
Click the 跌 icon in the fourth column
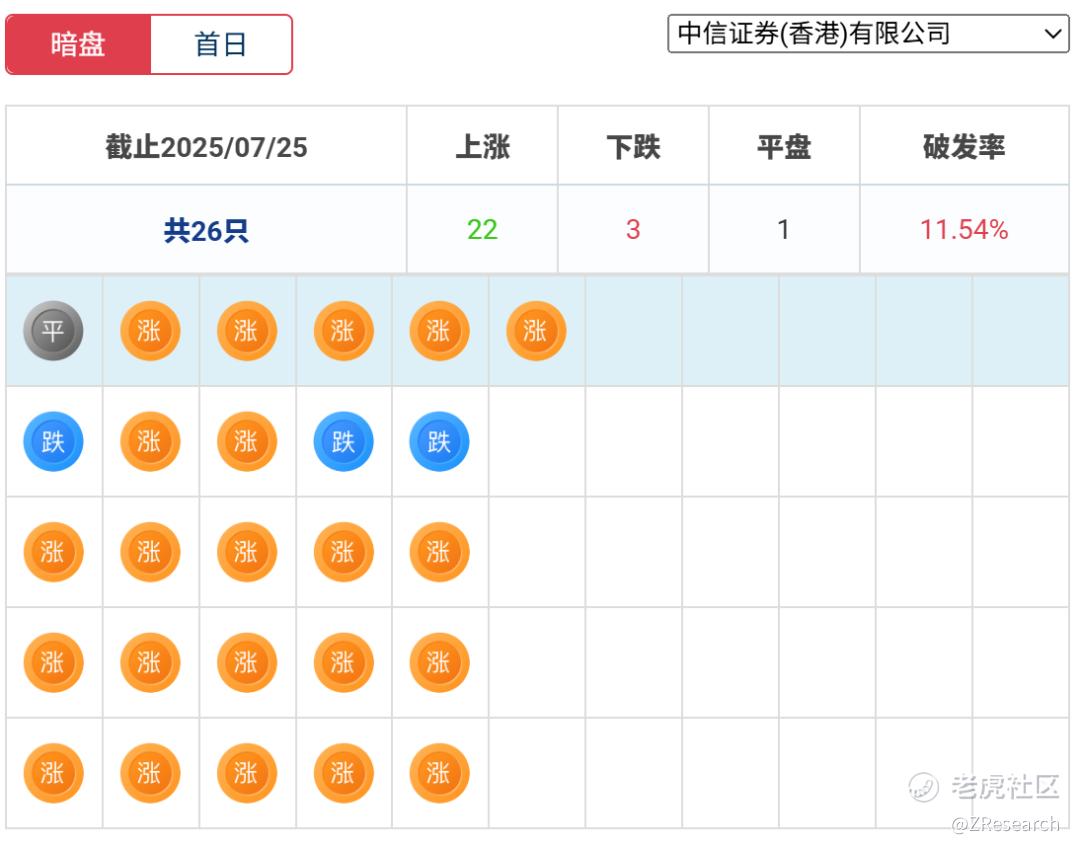click(x=343, y=442)
